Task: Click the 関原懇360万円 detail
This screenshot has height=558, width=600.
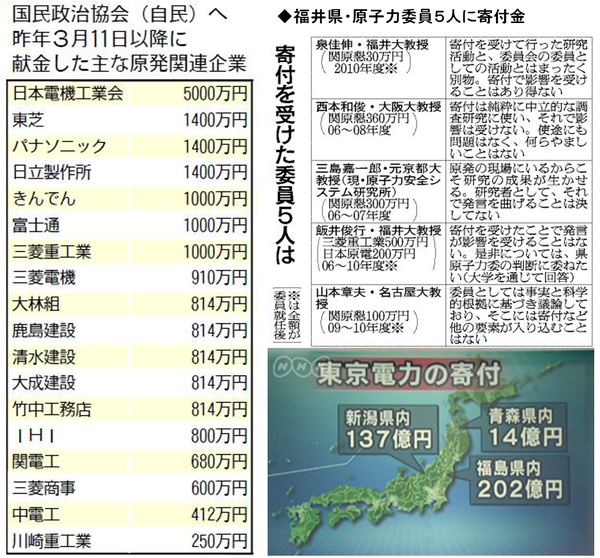Action: tap(368, 119)
